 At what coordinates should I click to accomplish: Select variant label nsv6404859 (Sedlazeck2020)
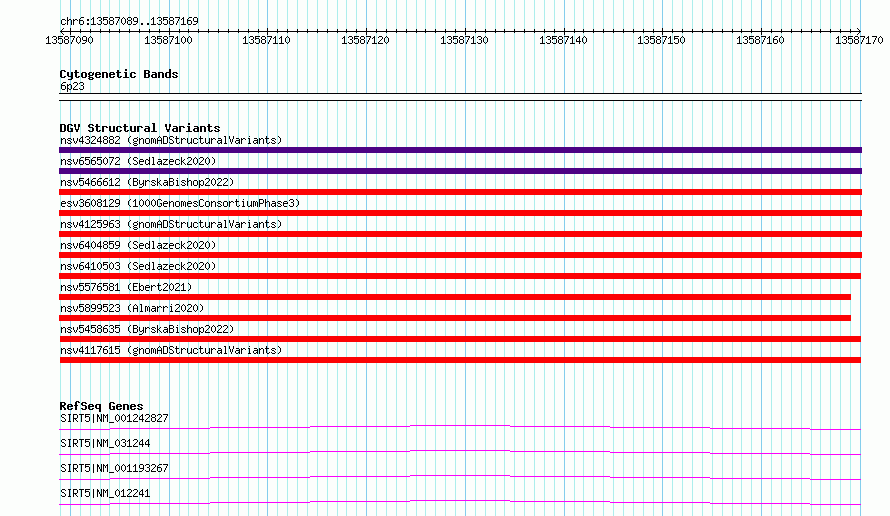click(138, 245)
